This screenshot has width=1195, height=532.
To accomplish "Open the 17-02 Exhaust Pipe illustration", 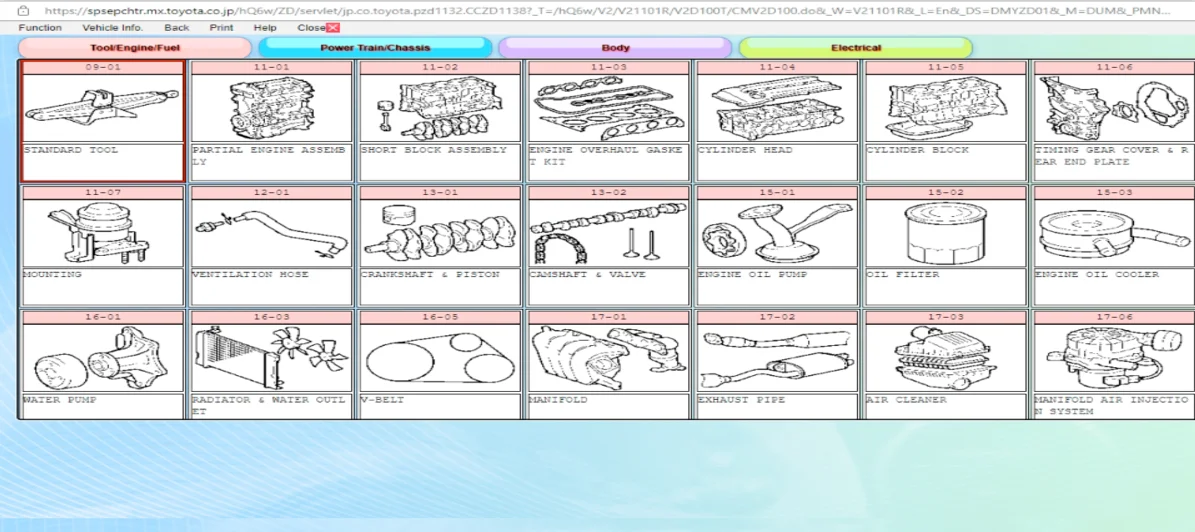I will click(x=777, y=357).
